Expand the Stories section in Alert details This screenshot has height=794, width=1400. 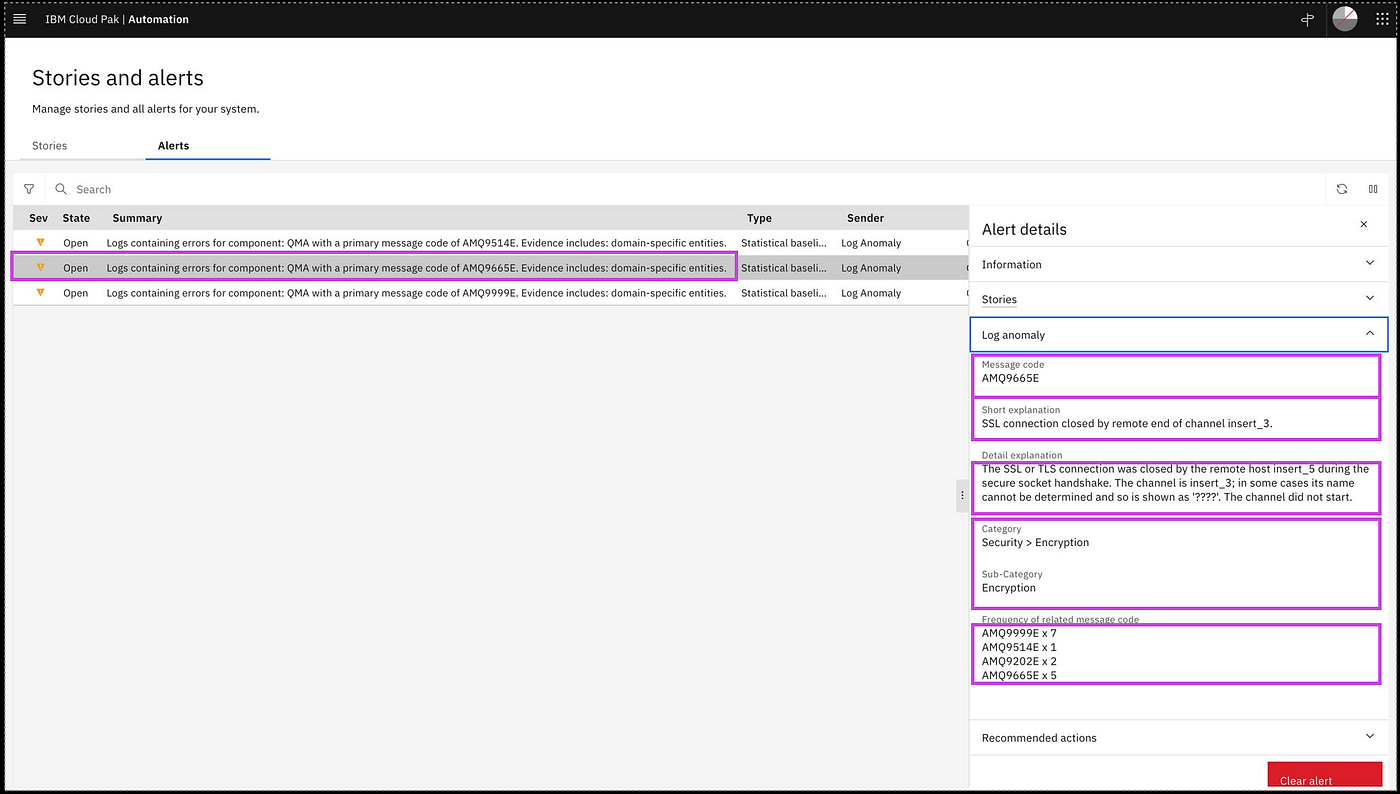[1178, 298]
